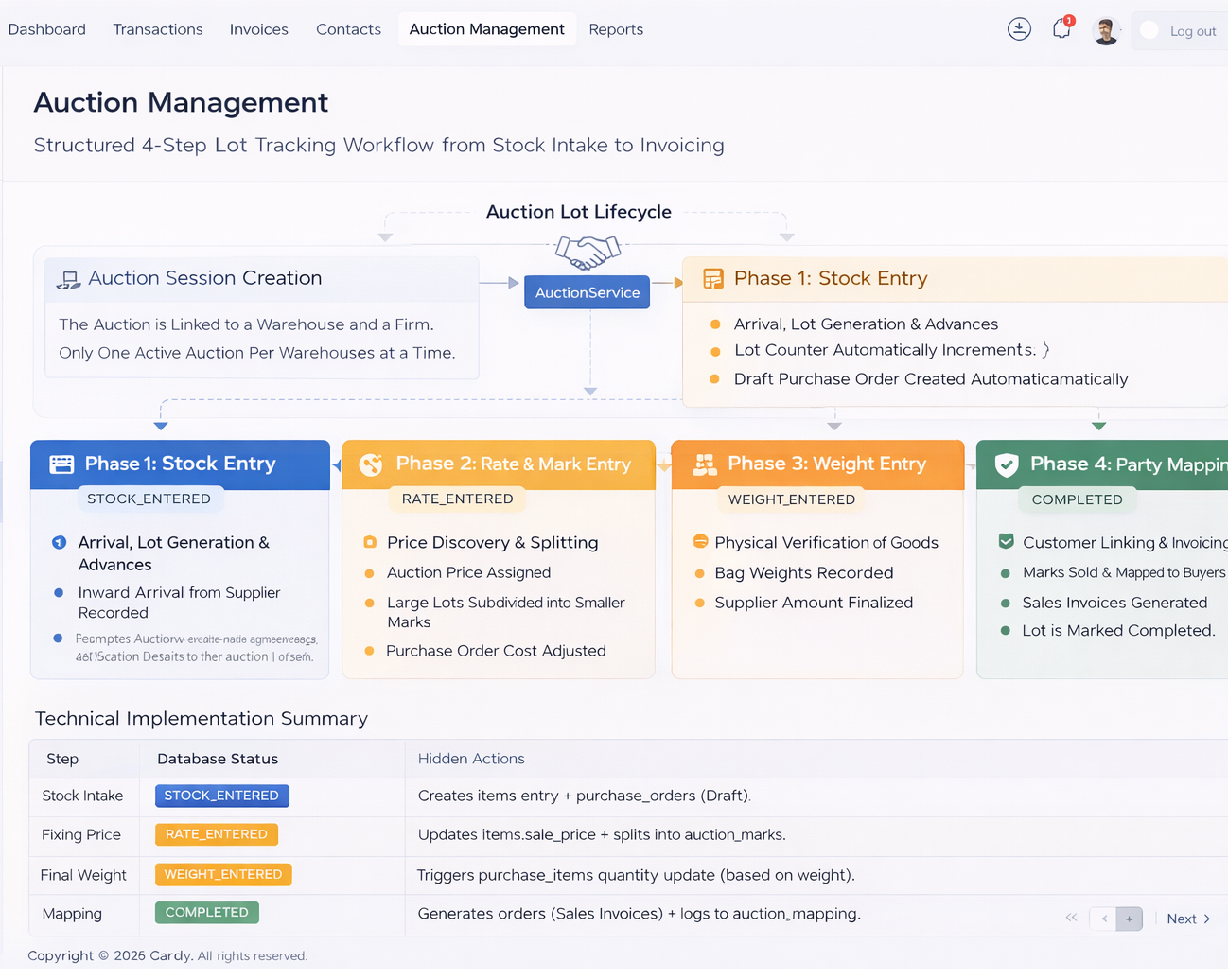Select the AuctionService handshake icon
This screenshot has height=980, width=1228.
586,254
